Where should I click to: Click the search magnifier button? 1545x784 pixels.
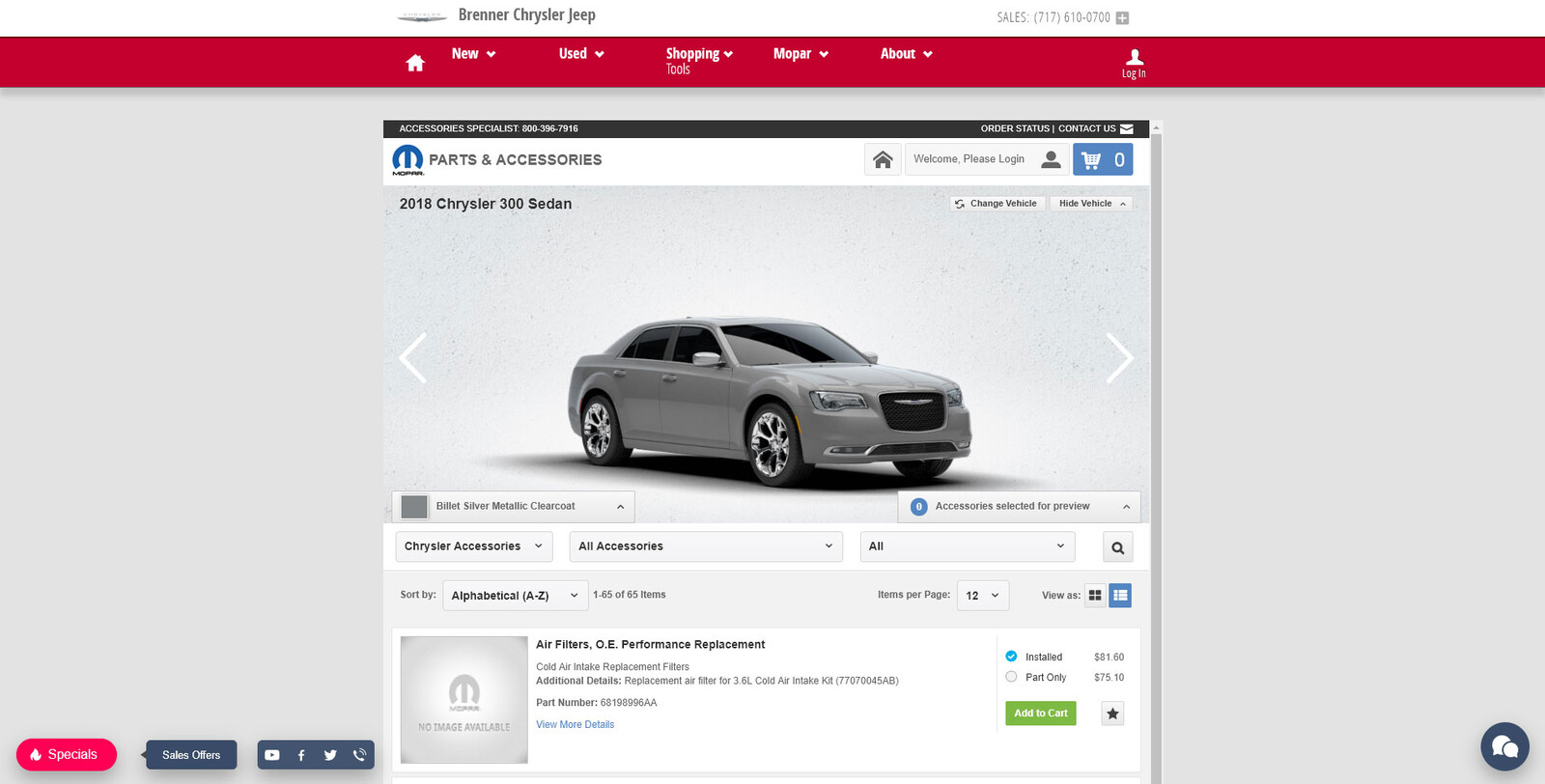1118,547
